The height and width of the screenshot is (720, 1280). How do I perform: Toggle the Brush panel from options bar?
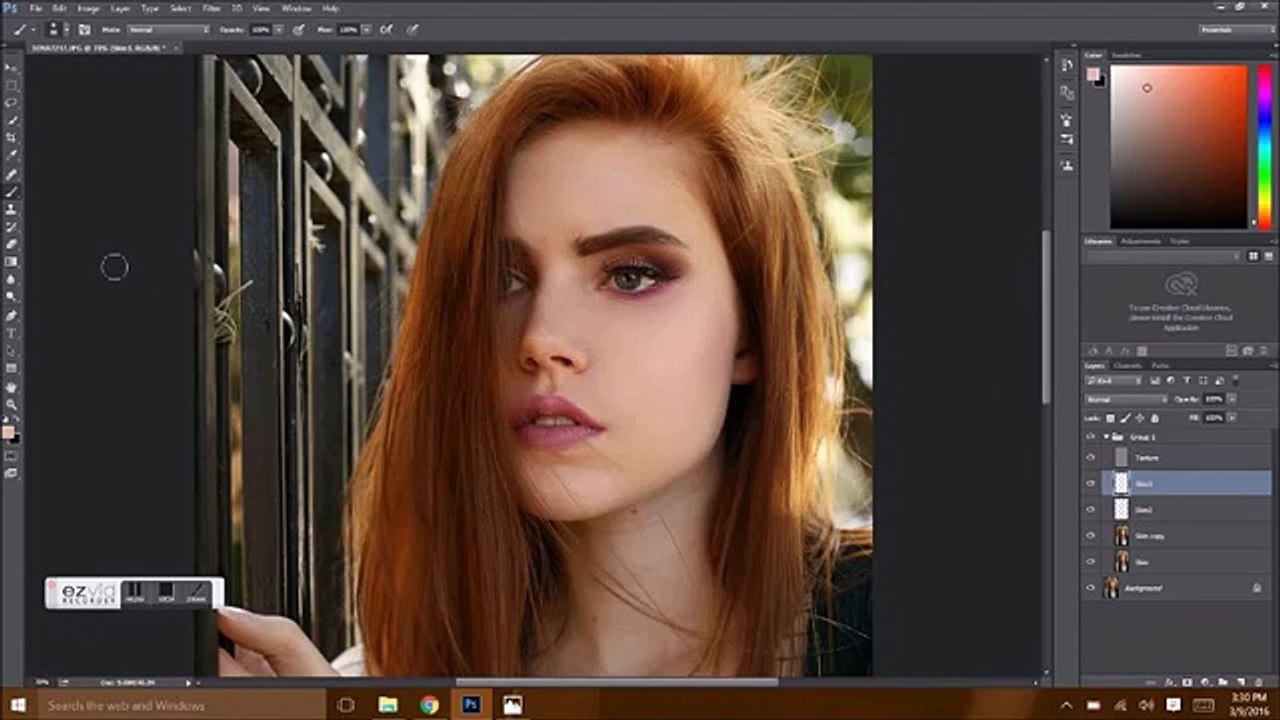[x=84, y=30]
